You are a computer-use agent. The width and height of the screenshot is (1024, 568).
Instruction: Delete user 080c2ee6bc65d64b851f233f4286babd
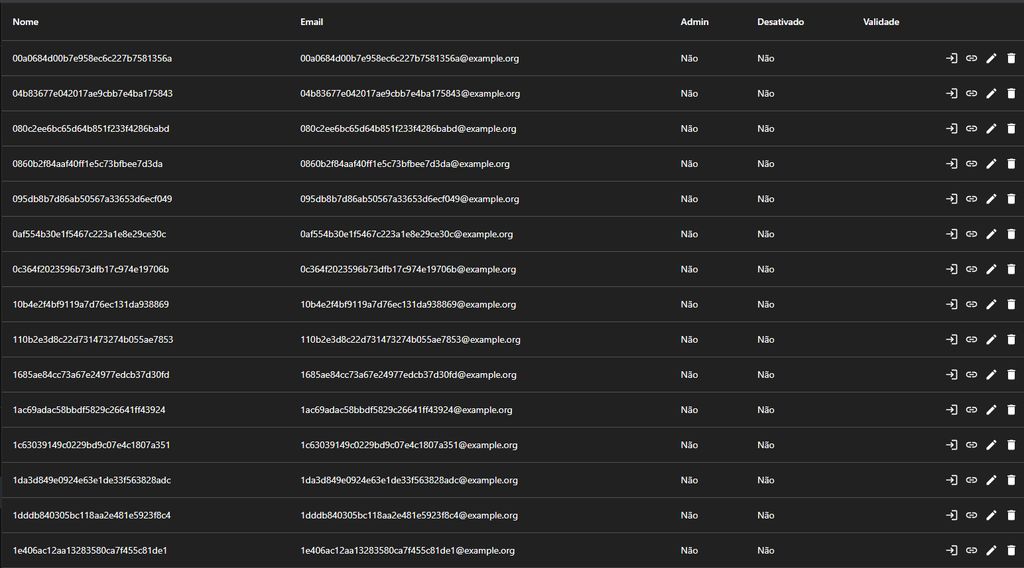coord(1011,129)
